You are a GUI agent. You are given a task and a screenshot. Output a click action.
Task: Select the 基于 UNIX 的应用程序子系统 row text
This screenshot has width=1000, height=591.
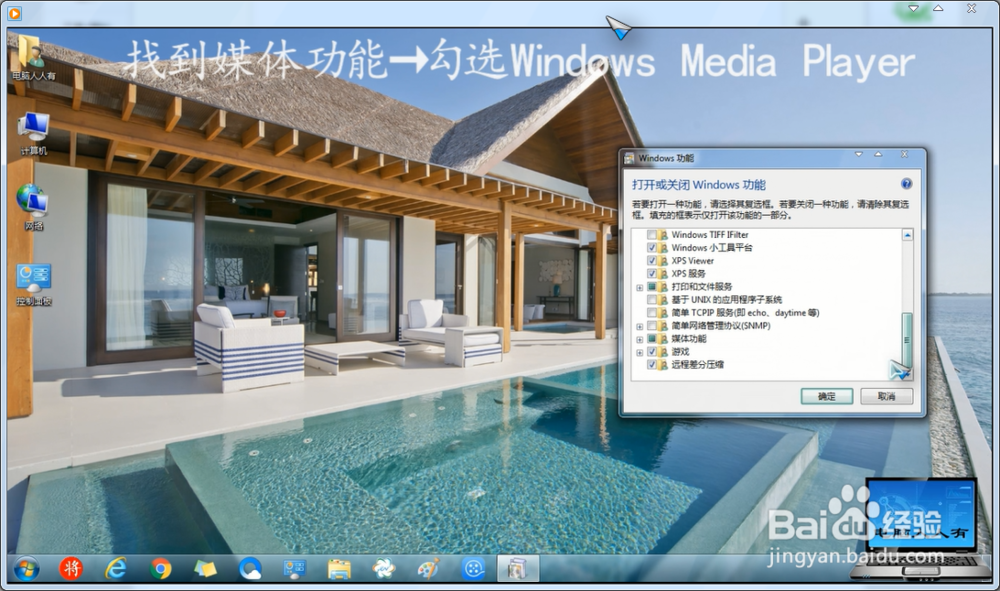coord(726,300)
